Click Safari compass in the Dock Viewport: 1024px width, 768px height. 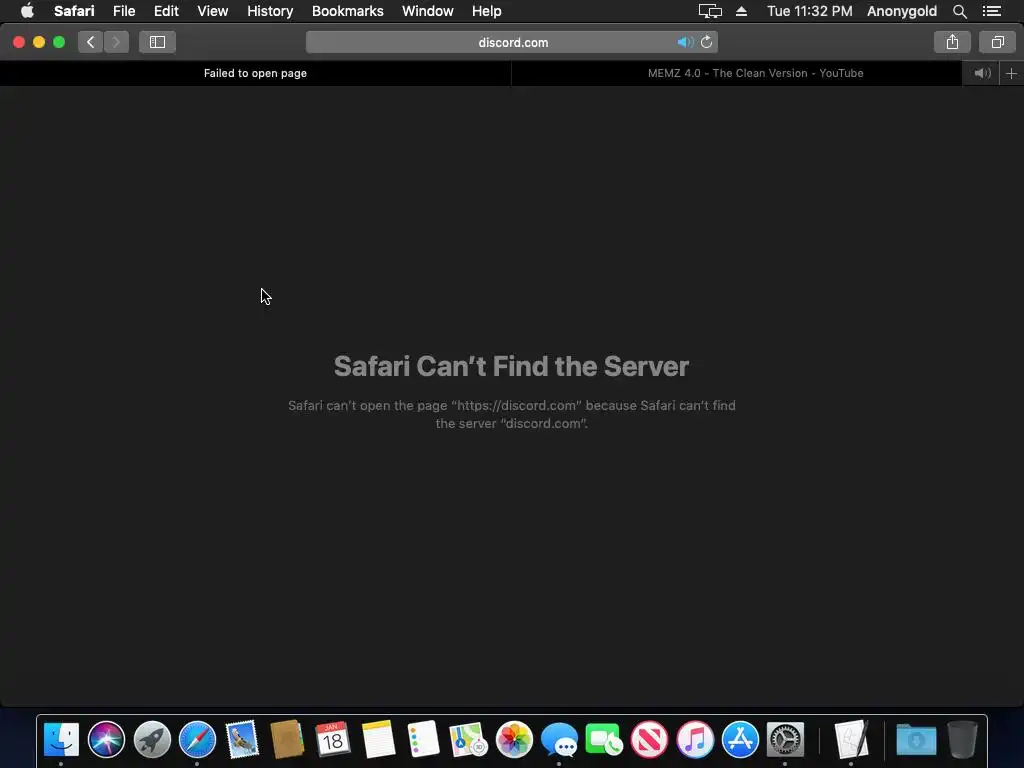[197, 739]
